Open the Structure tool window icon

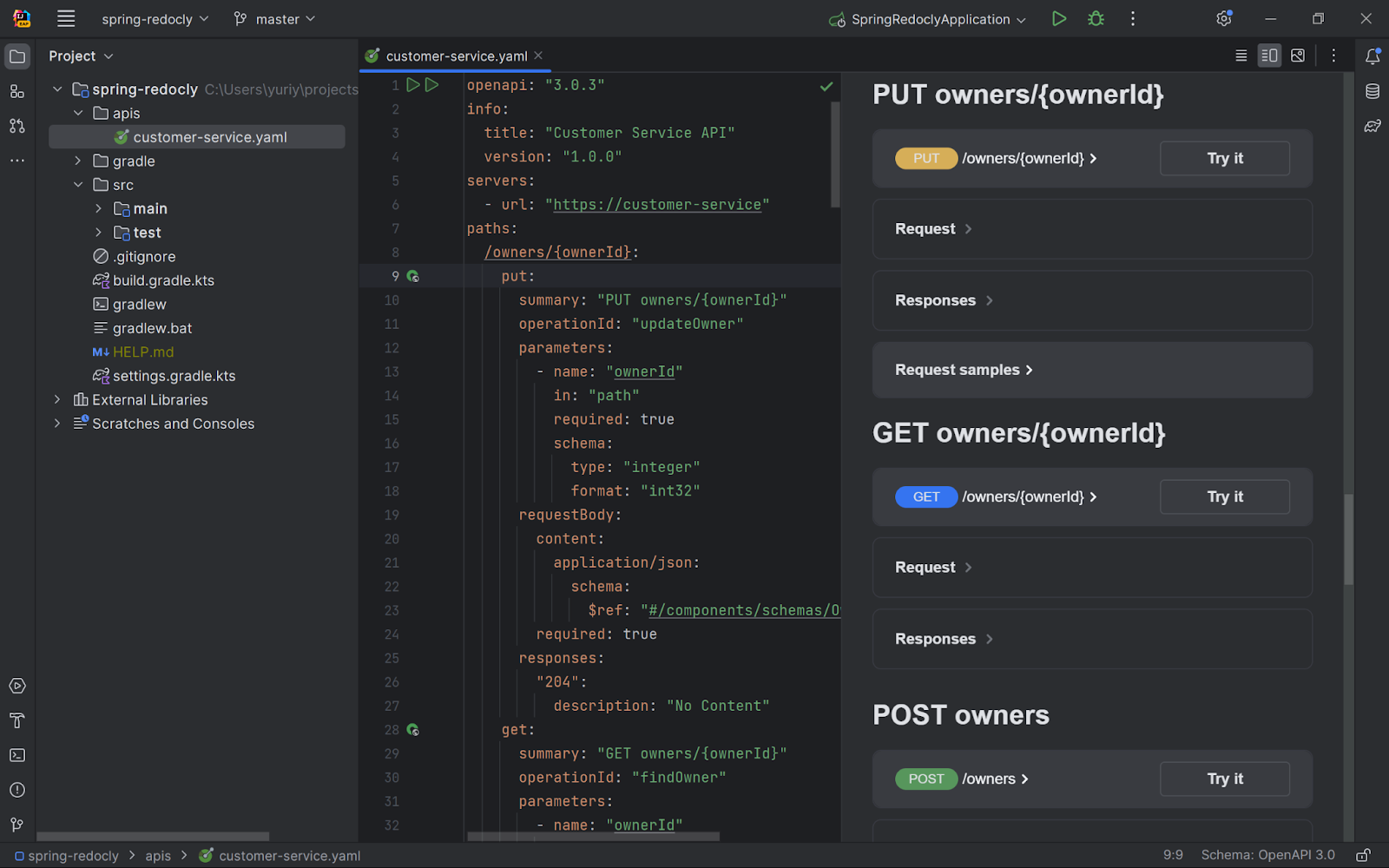point(17,91)
